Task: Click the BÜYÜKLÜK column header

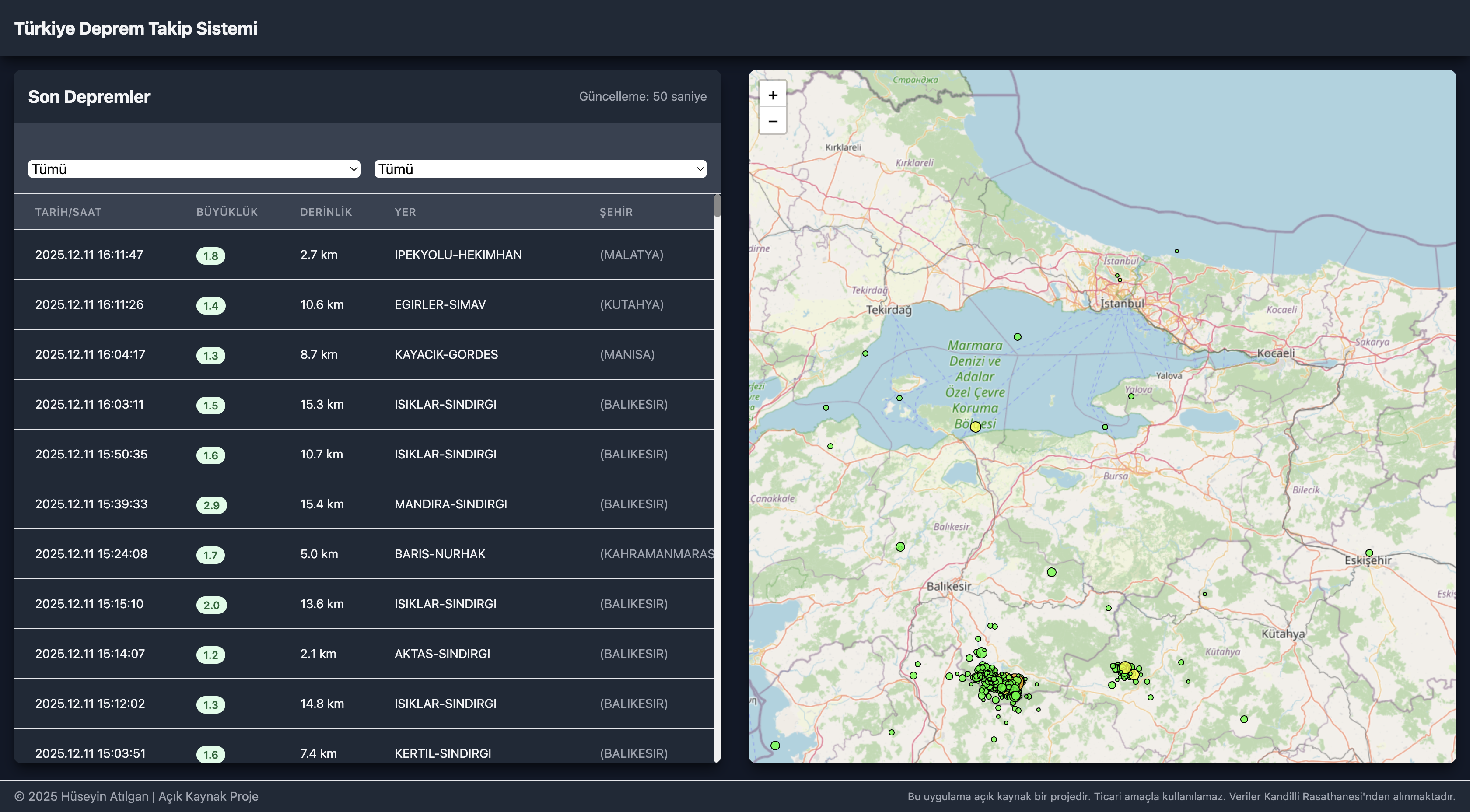Action: [227, 212]
